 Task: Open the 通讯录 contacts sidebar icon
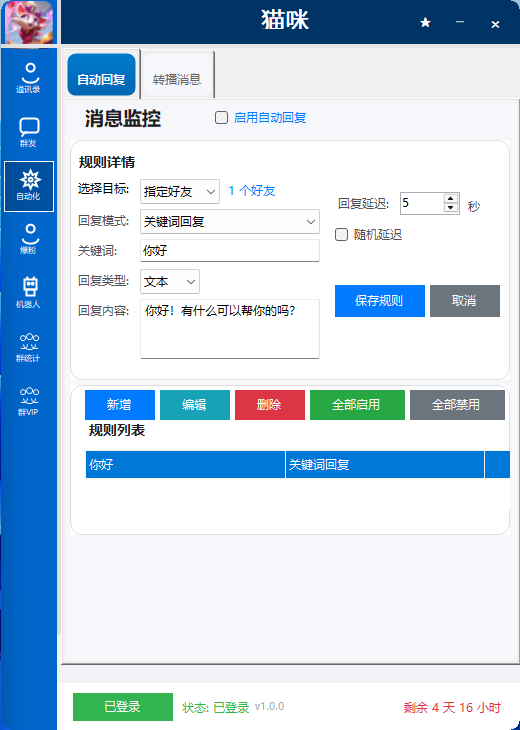click(x=29, y=78)
